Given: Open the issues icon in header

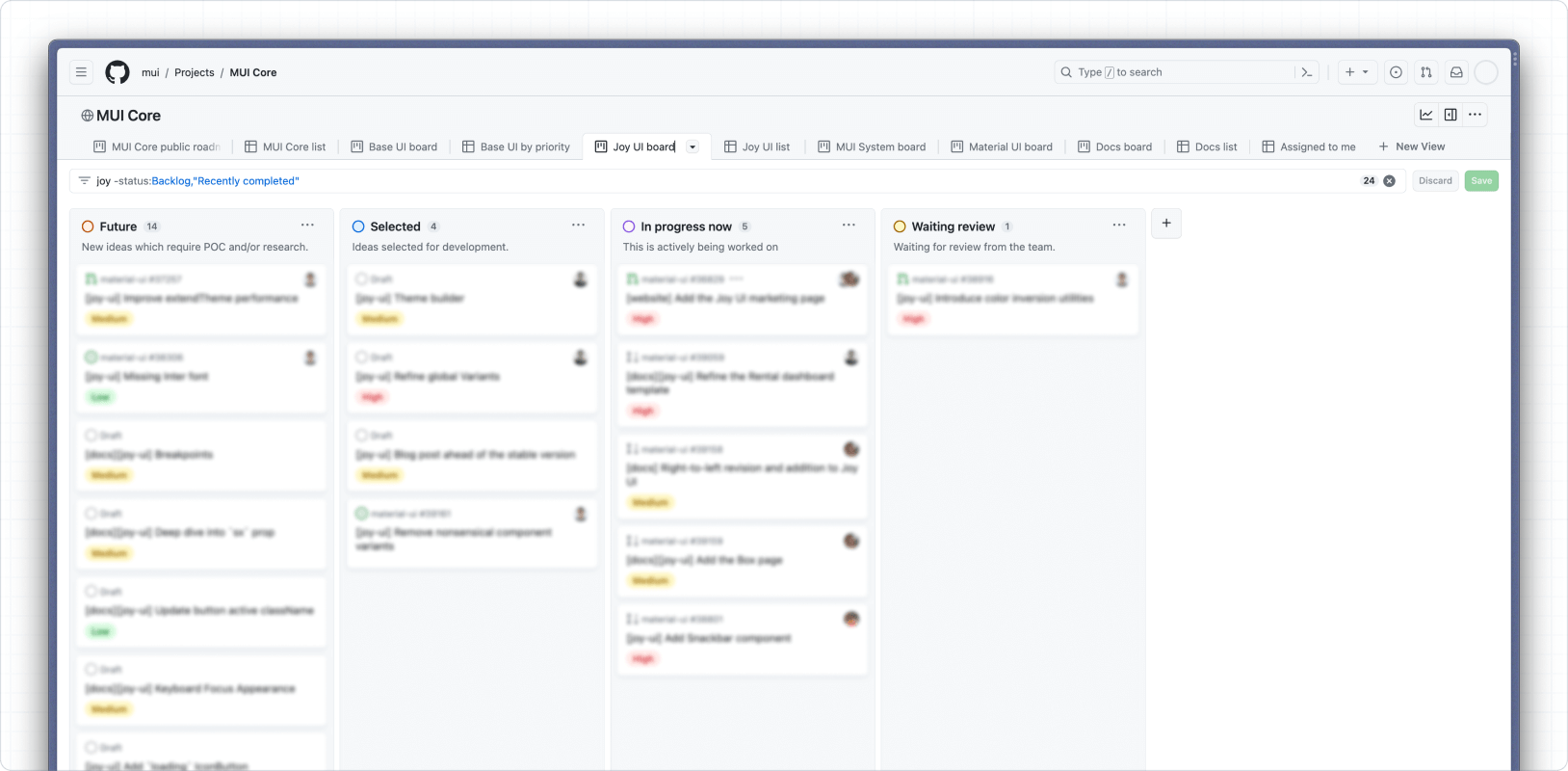Looking at the screenshot, I should 1396,72.
